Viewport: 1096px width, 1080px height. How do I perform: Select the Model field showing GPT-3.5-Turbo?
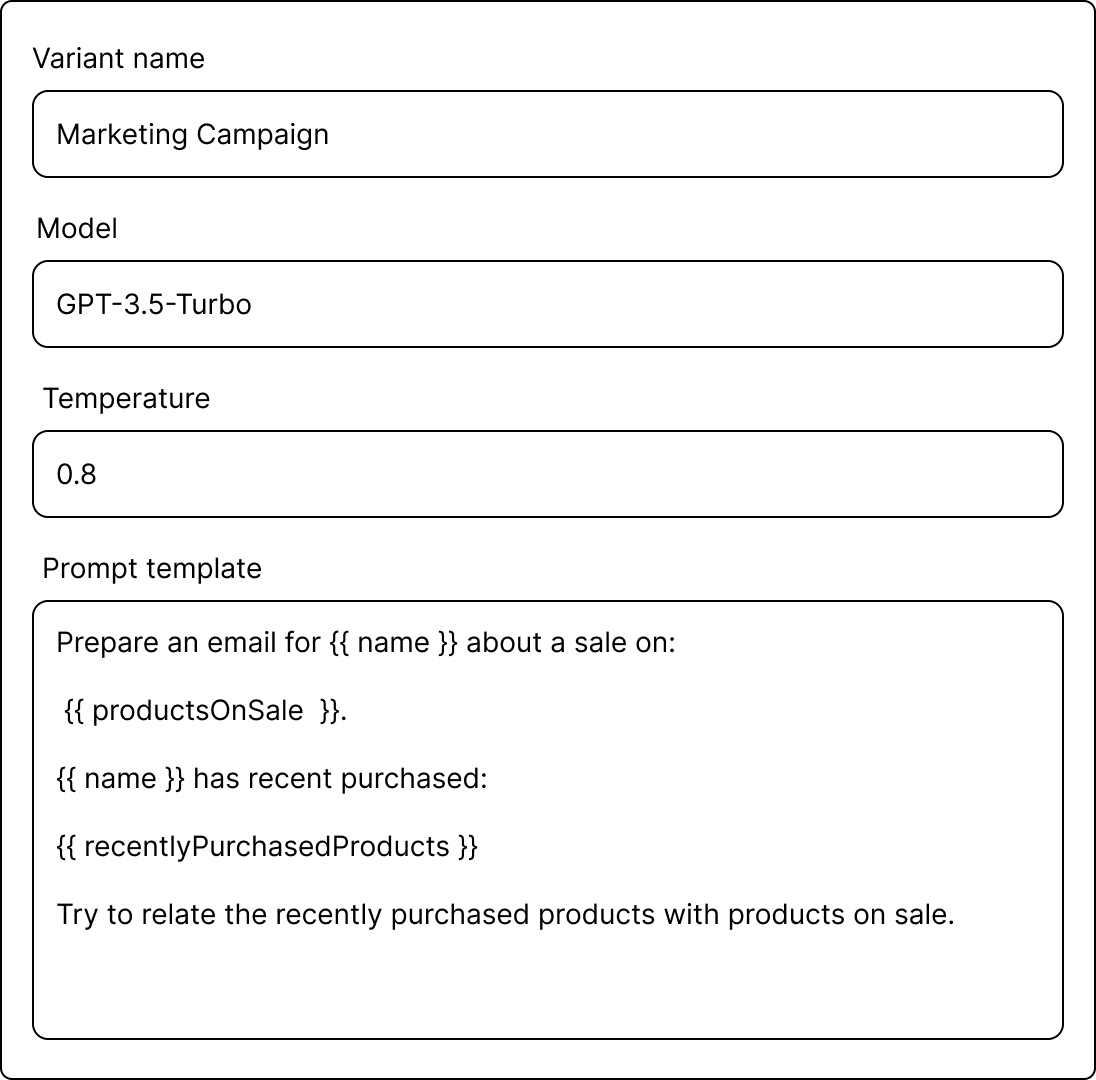[x=547, y=304]
